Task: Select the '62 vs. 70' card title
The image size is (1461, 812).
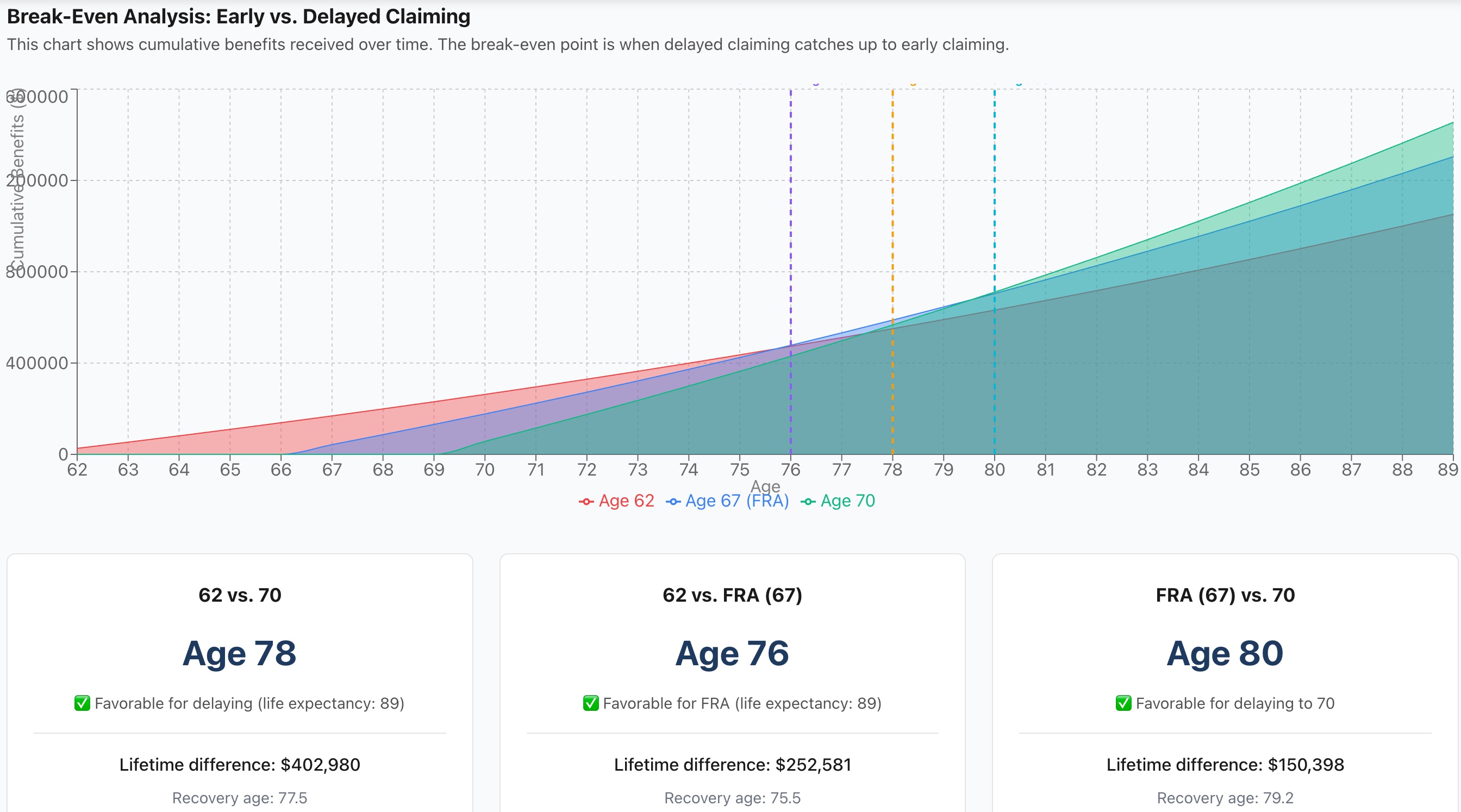Action: (240, 595)
